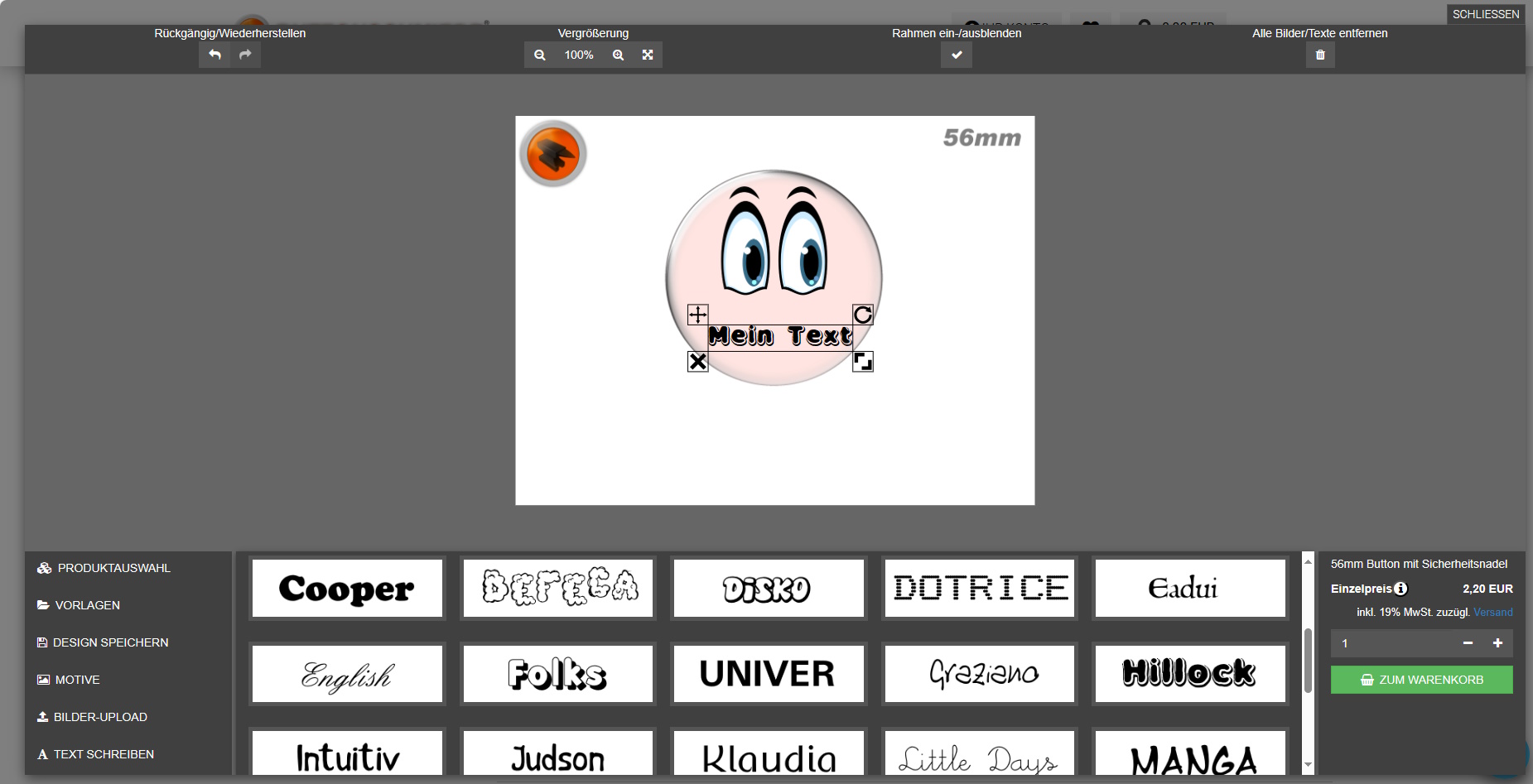Choose the Folks font
This screenshot has height=784, width=1533.
558,674
